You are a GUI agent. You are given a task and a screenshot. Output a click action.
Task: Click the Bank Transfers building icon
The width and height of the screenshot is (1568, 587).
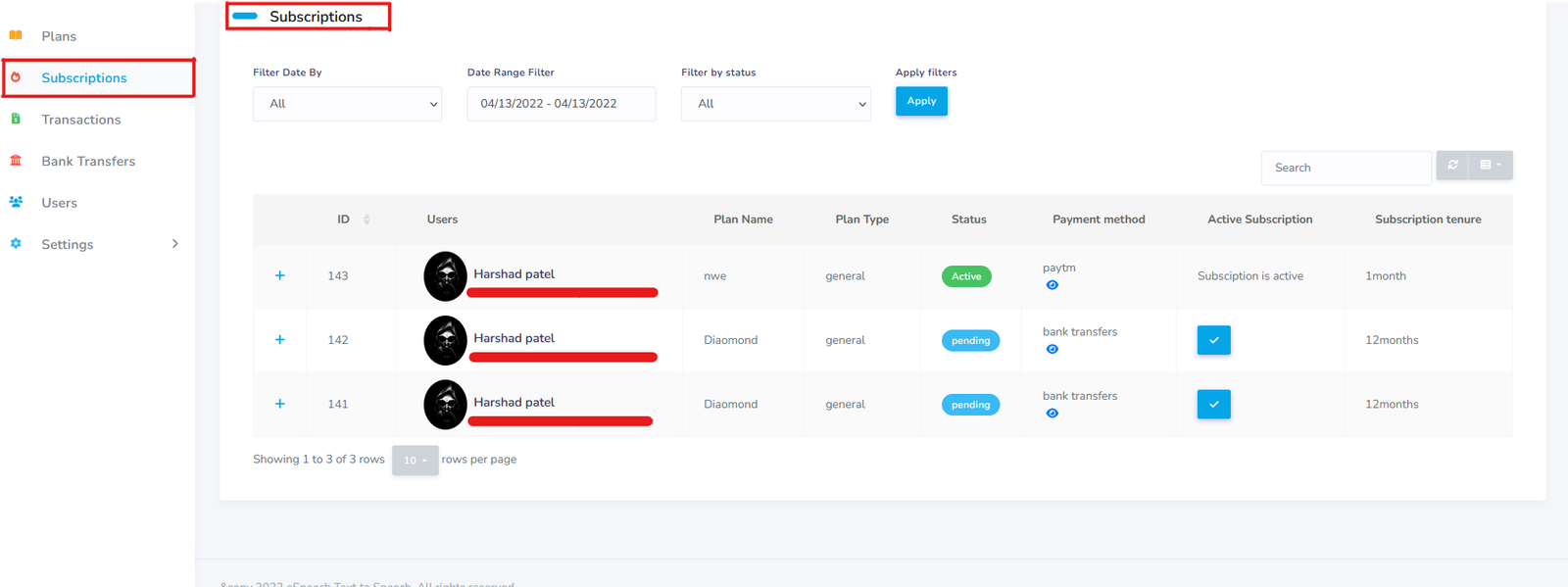click(x=16, y=161)
